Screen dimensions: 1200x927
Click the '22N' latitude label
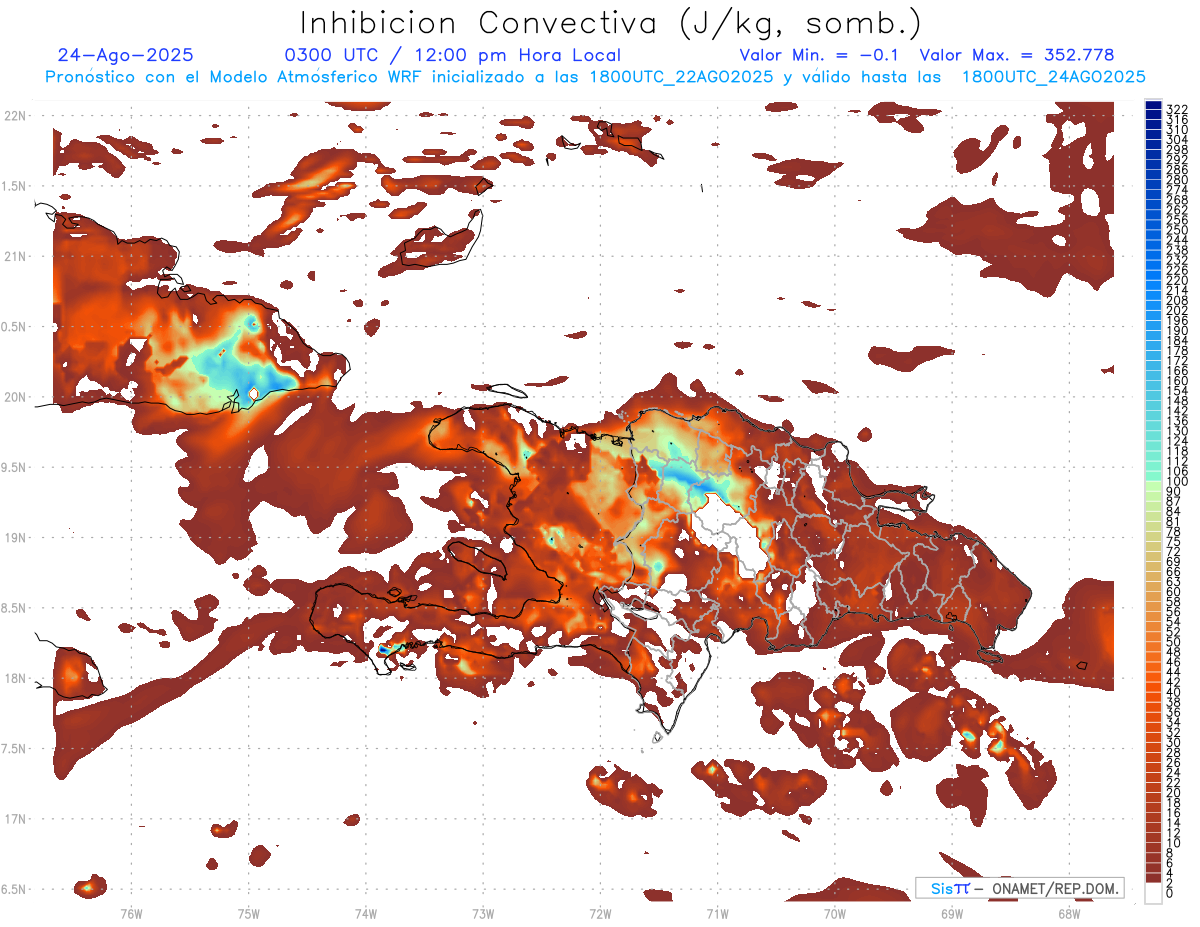14,116
